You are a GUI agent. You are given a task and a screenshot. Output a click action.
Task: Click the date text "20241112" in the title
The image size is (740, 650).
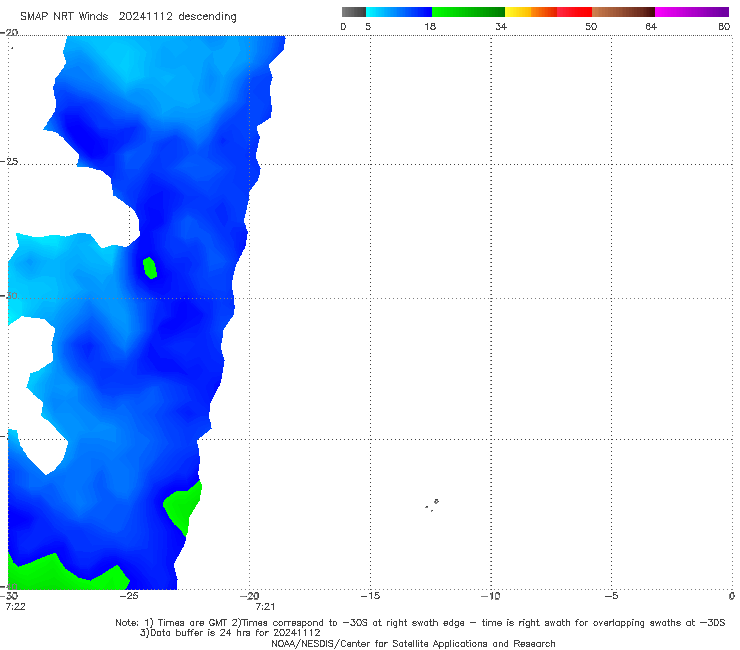(145, 16)
